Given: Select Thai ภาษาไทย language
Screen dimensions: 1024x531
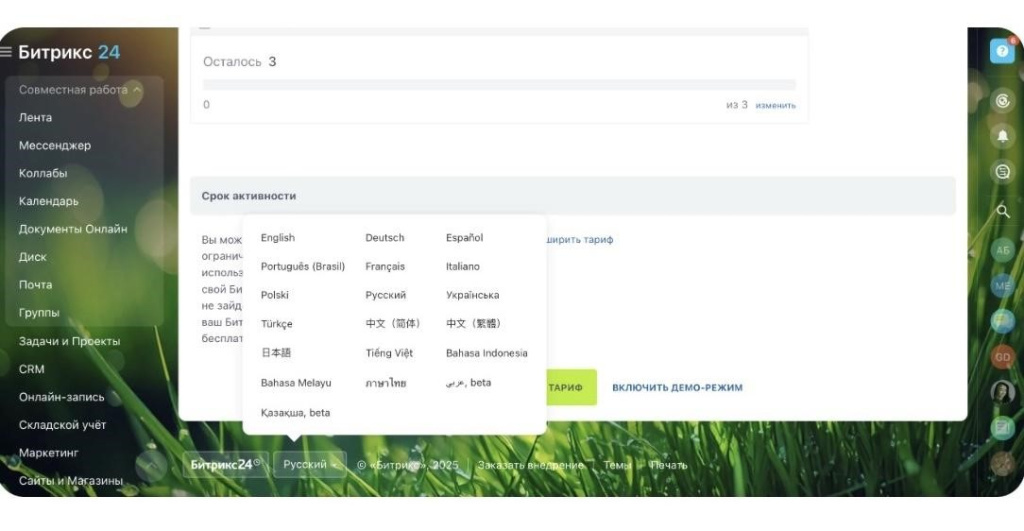Looking at the screenshot, I should [385, 383].
